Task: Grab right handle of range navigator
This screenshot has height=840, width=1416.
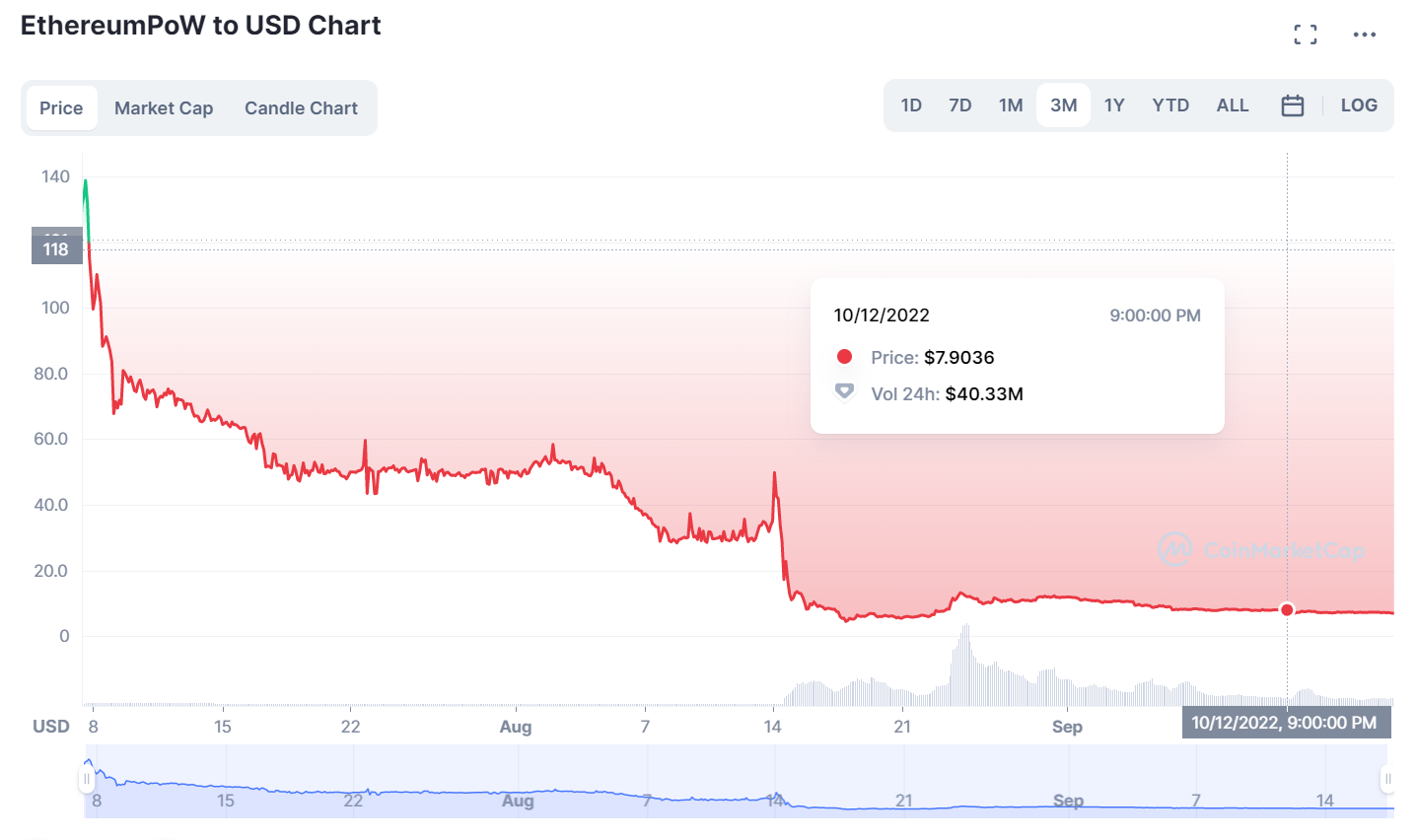Action: point(1387,779)
